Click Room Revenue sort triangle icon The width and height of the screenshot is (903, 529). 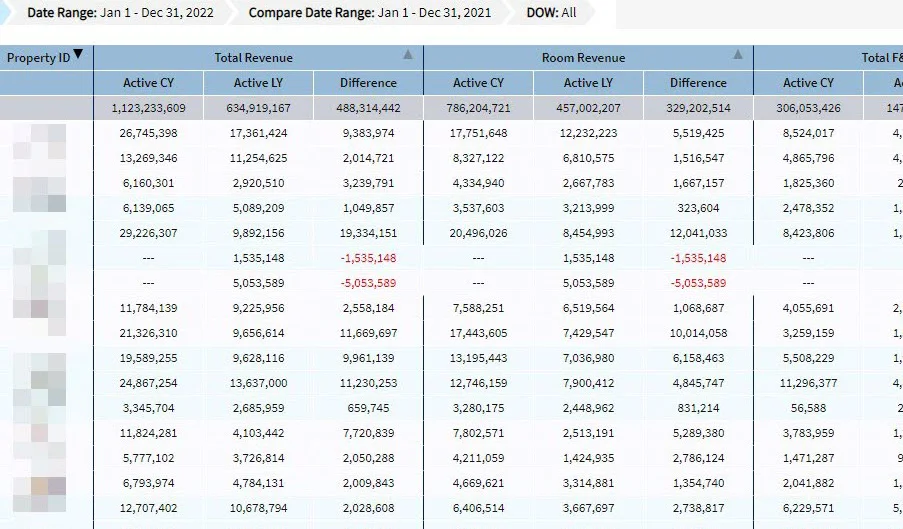[738, 55]
